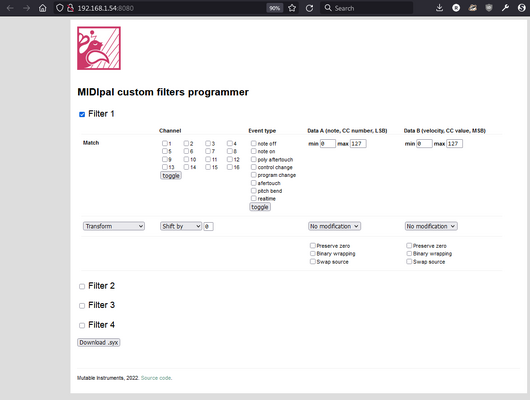530x400 pixels.
Task: Click the Download .syx button
Action: click(99, 343)
